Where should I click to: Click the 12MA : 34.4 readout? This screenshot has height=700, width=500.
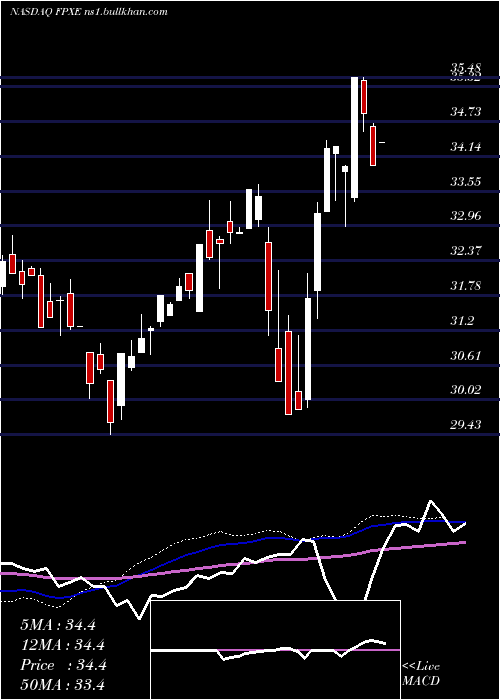62,645
